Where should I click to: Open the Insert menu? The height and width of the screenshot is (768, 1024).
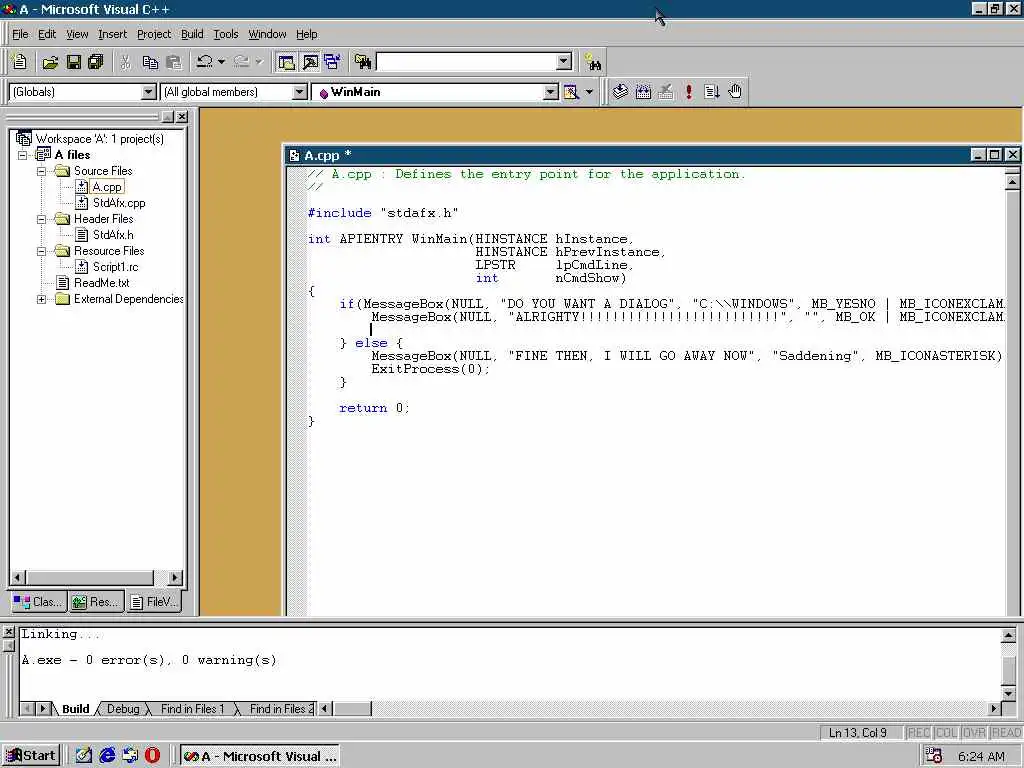[112, 34]
